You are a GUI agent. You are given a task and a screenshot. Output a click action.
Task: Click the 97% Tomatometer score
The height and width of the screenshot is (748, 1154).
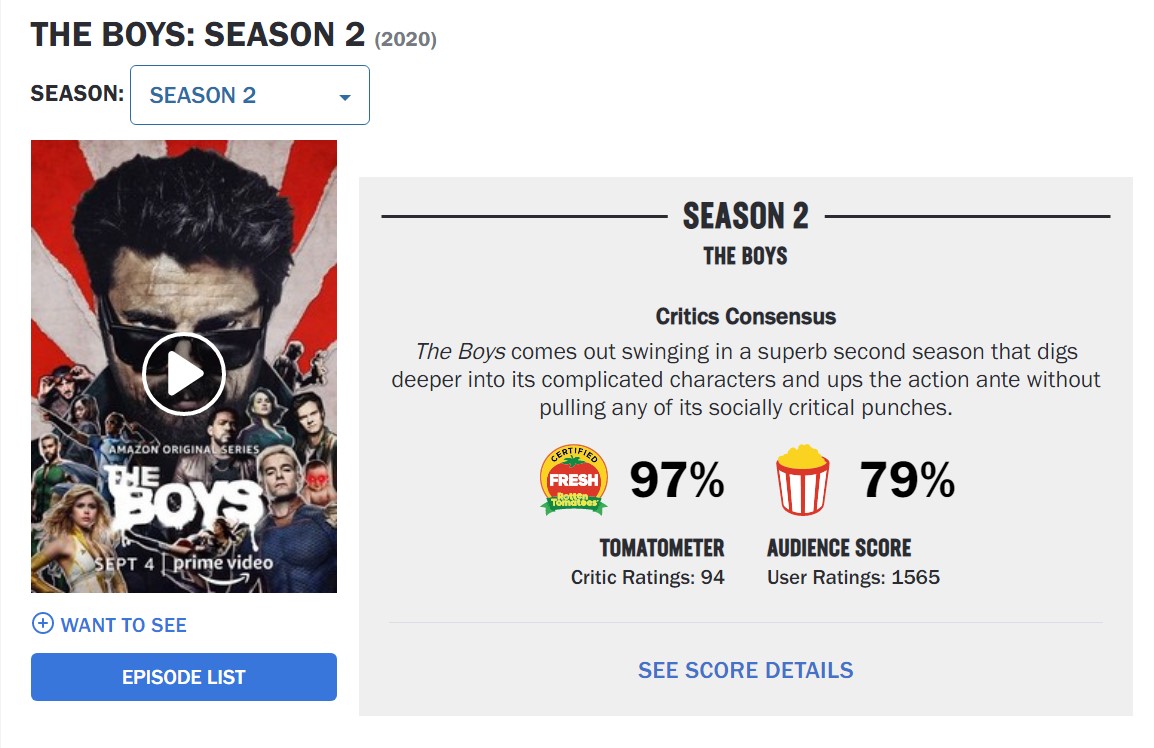click(x=677, y=482)
